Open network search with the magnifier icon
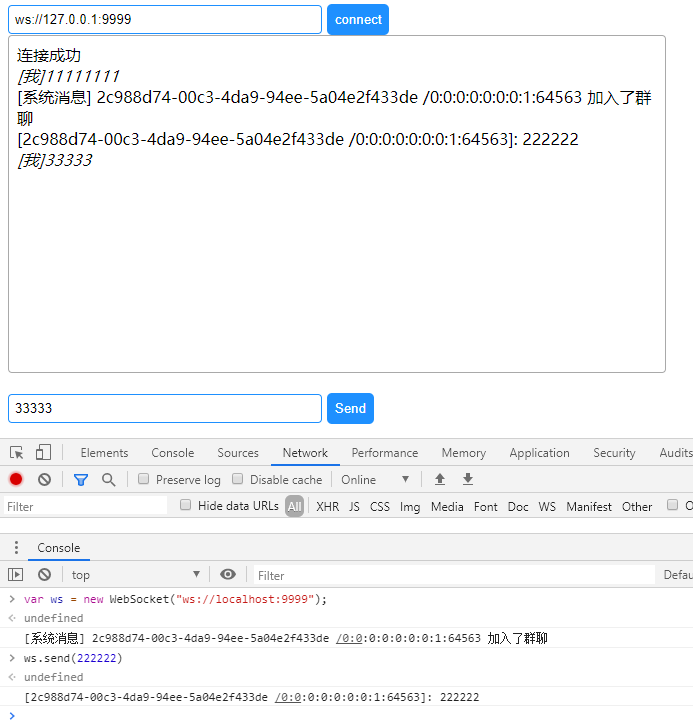Image resolution: width=693 pixels, height=722 pixels. pos(109,479)
